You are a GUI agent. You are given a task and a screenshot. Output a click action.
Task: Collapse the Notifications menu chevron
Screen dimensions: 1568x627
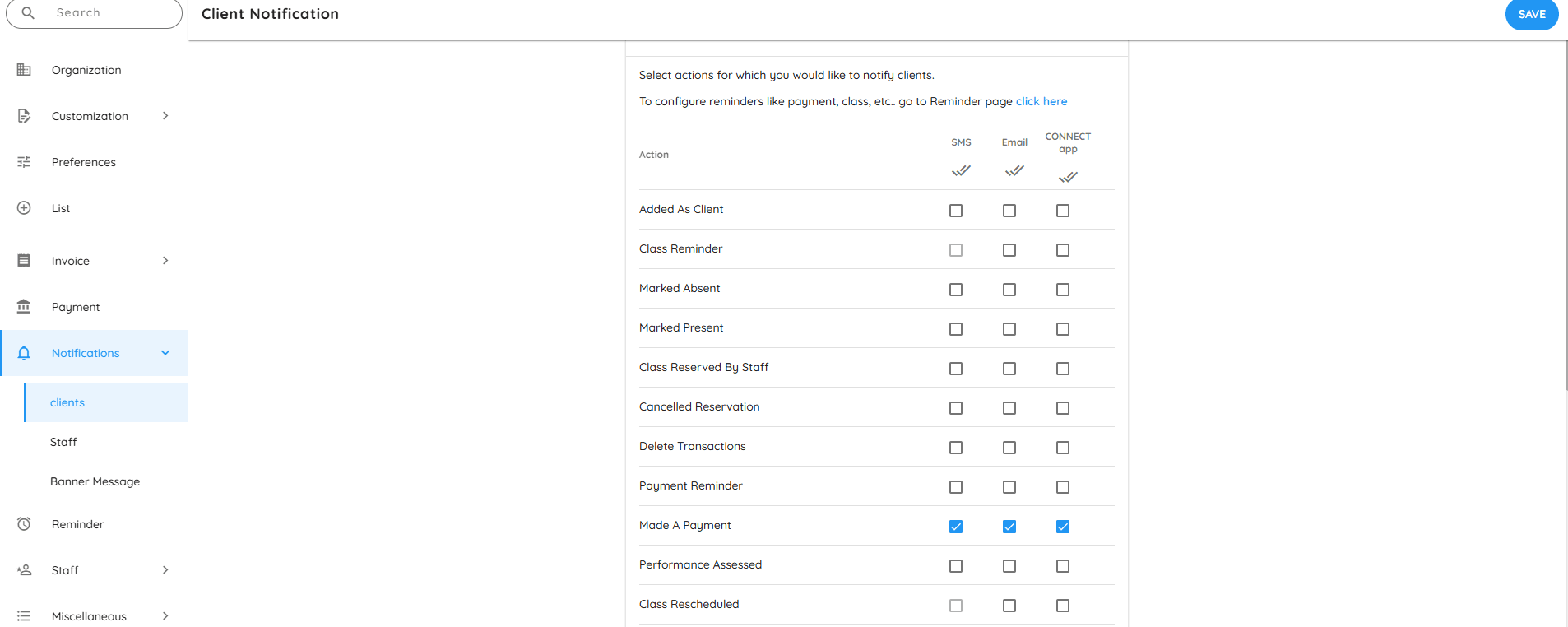165,353
